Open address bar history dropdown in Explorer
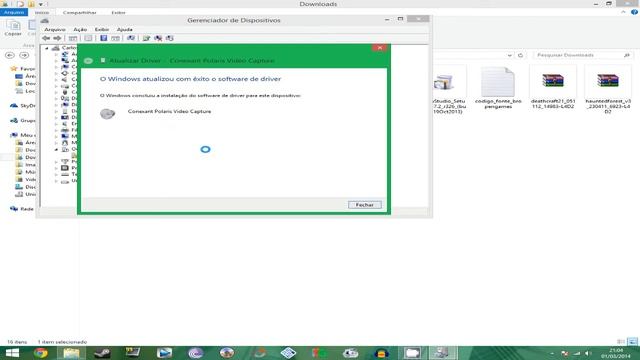 pos(510,55)
